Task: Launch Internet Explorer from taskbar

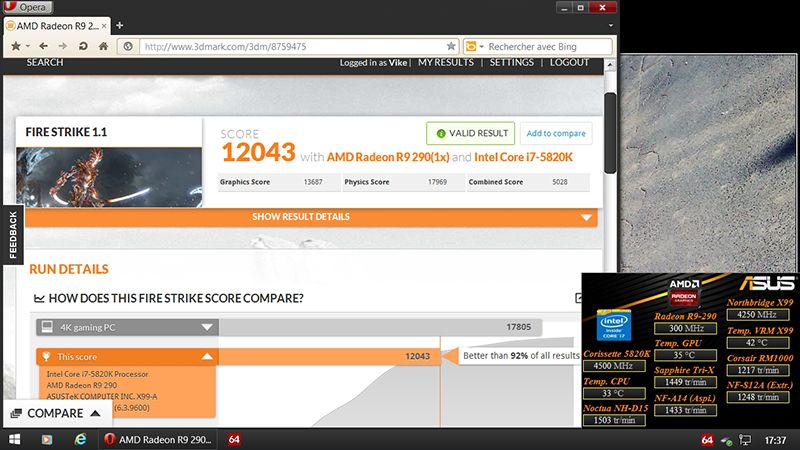Action: pos(80,439)
